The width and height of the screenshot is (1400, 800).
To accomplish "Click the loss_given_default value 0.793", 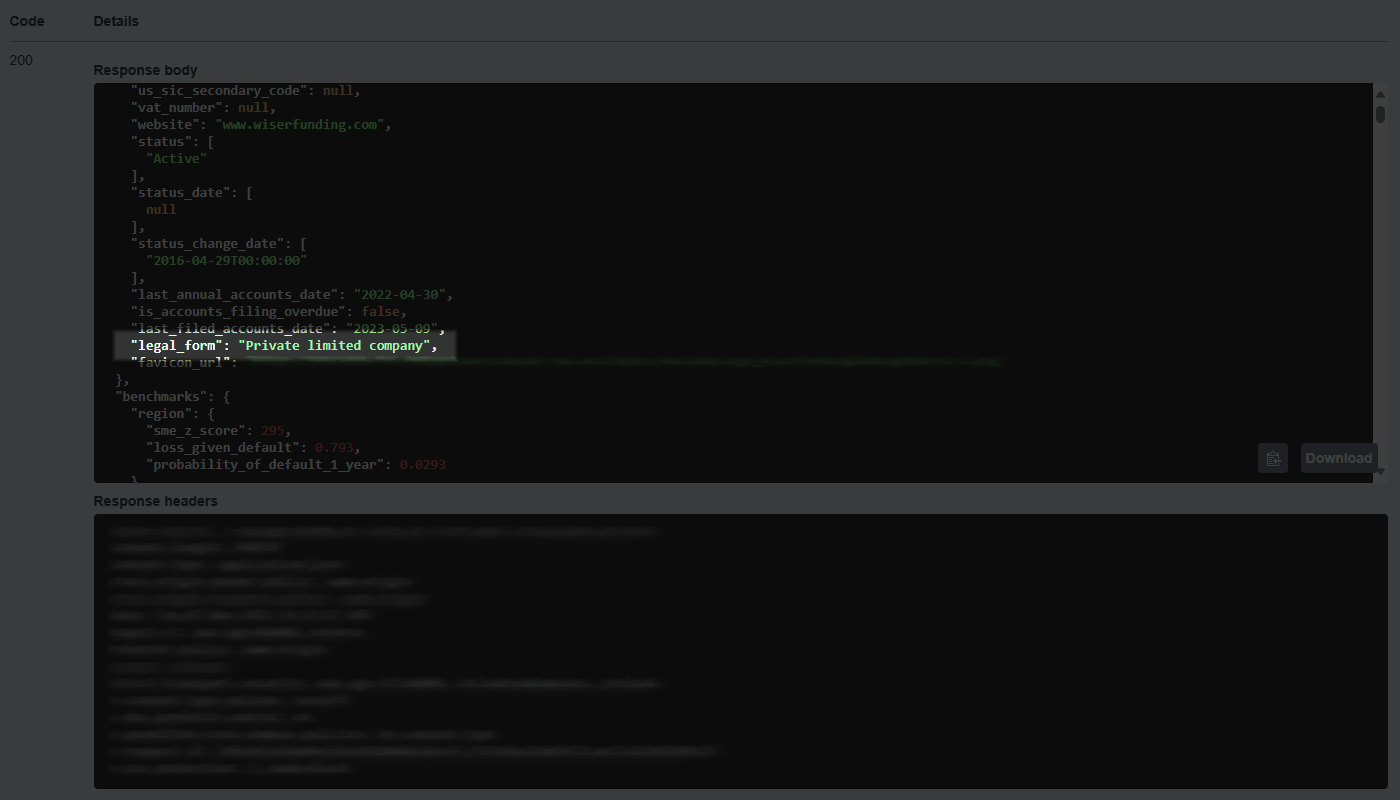I will (334, 448).
